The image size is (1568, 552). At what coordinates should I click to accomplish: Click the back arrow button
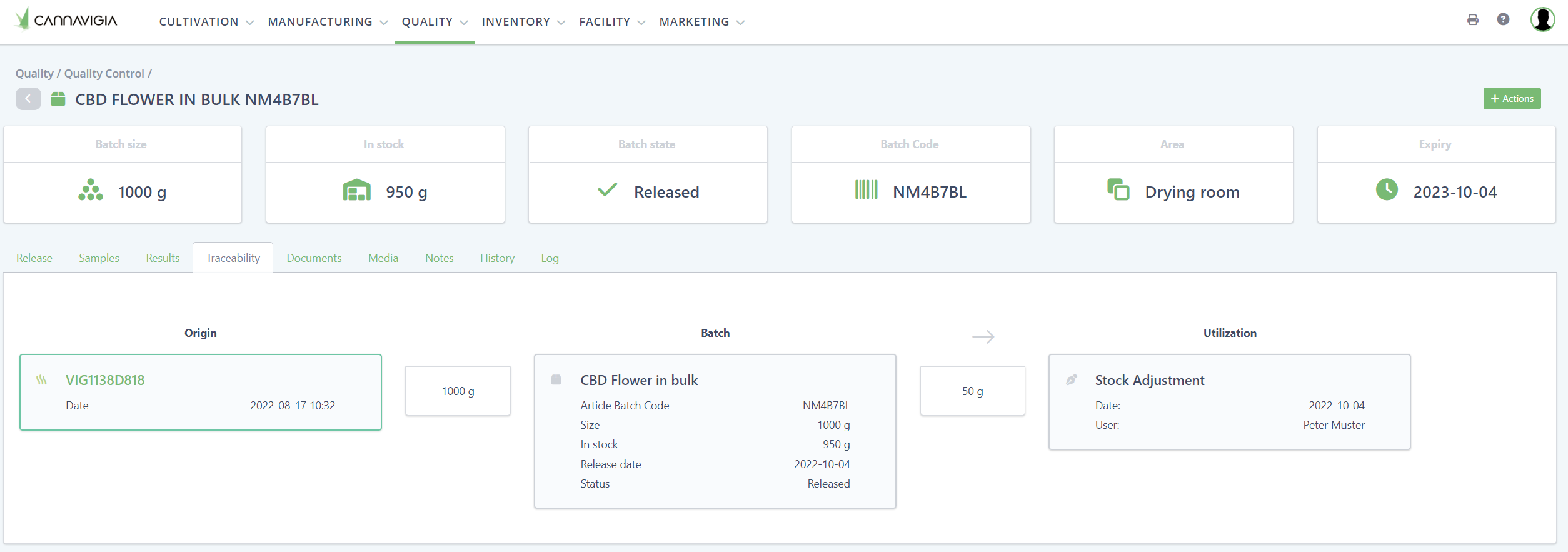[28, 99]
